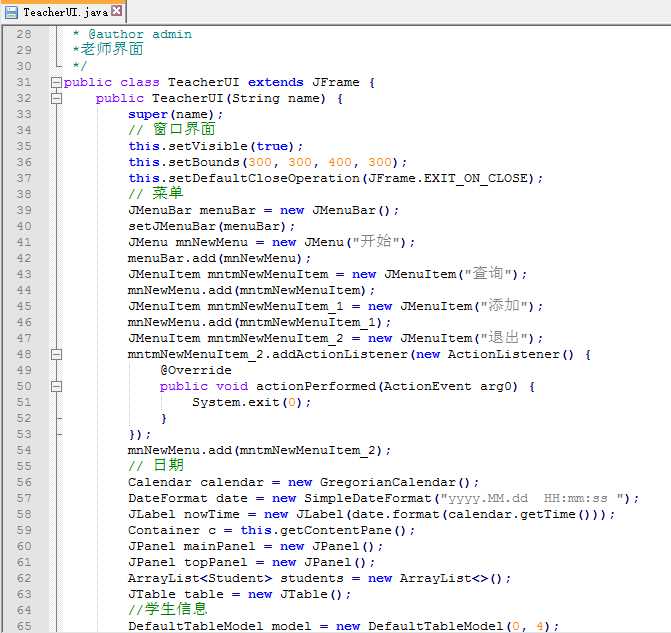This screenshot has width=671, height=633.
Task: Click line number 65 in the margin
Action: (x=24, y=626)
